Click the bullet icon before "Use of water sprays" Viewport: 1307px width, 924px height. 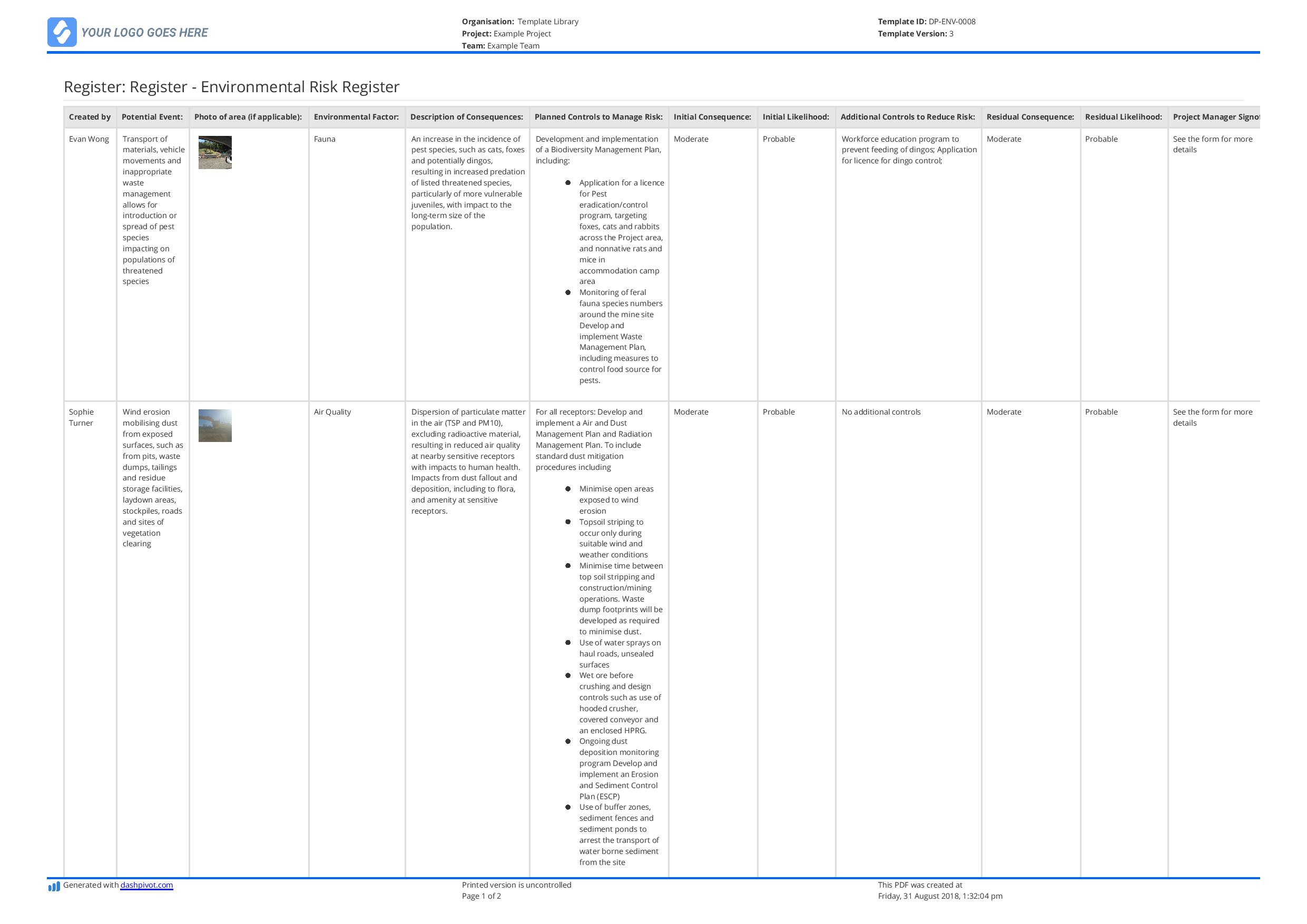pos(568,642)
